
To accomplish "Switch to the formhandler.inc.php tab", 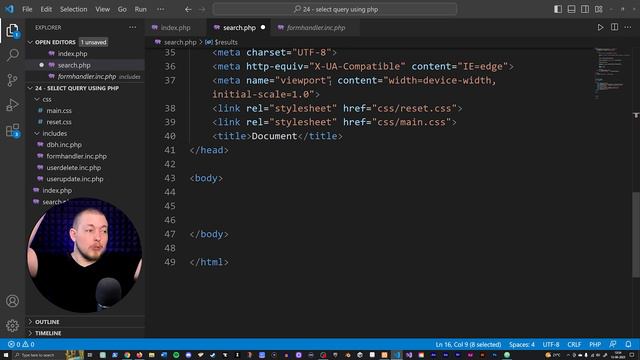I will [x=316, y=28].
